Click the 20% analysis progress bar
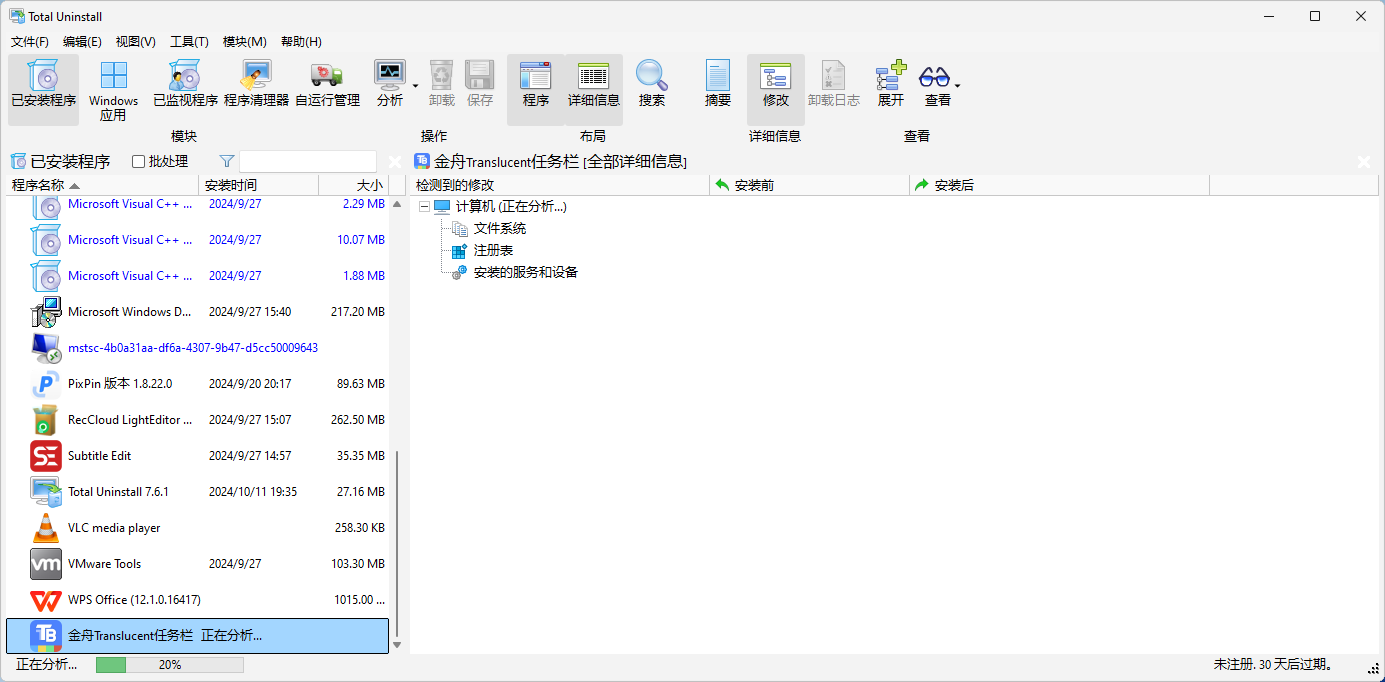The width and height of the screenshot is (1385, 682). [169, 665]
